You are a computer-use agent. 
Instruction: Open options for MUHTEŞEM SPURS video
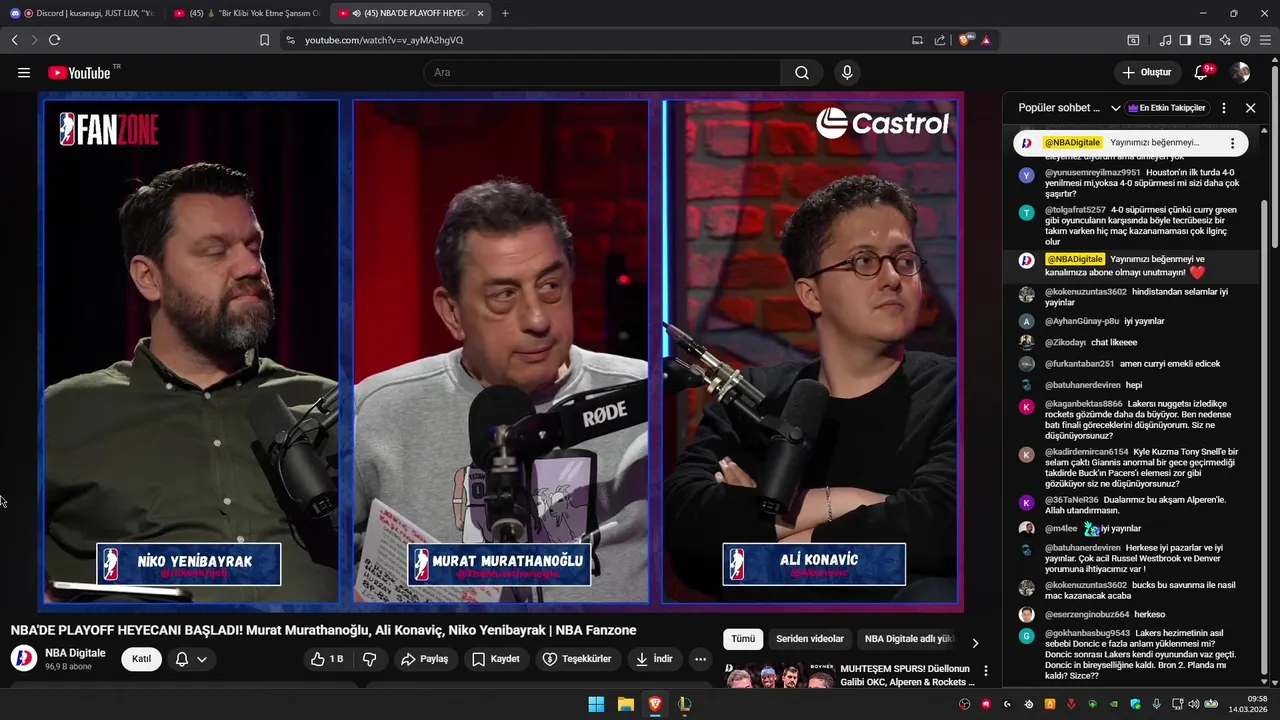click(986, 671)
